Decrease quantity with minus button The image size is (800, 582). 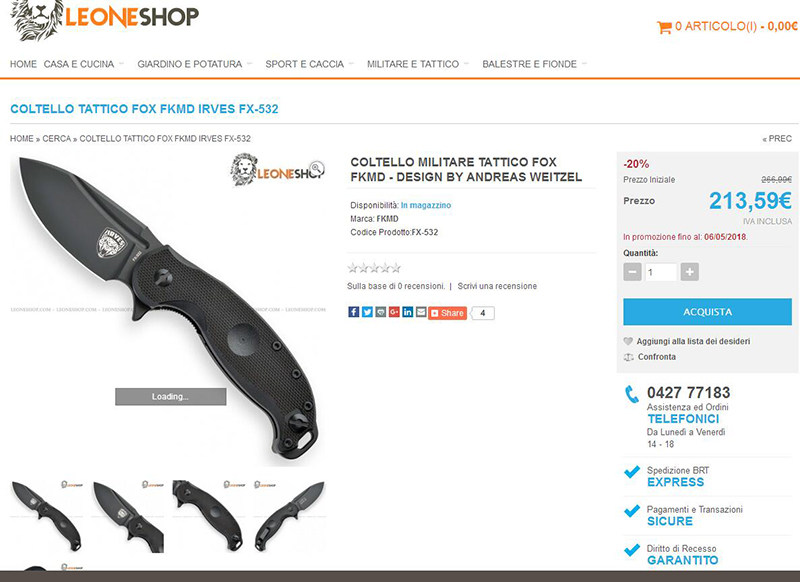pos(632,272)
